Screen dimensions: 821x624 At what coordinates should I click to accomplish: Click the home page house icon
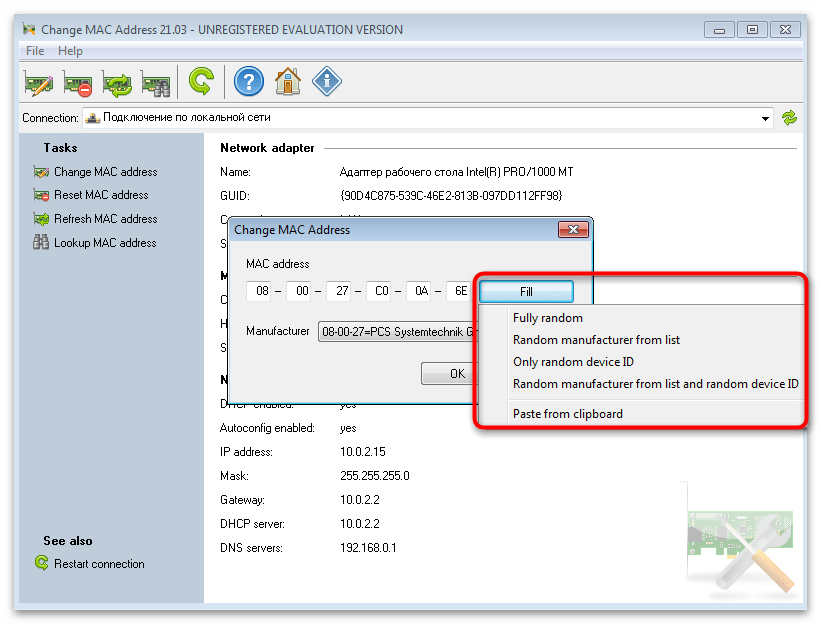coord(288,82)
